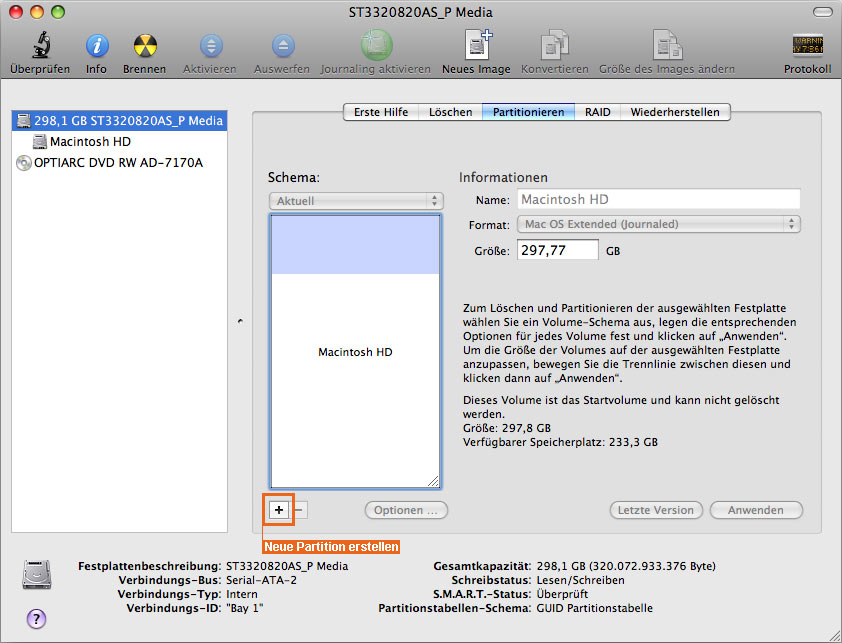Click the Schreibstatus value Lesen/Schreiben
This screenshot has width=842, height=643.
[580, 580]
